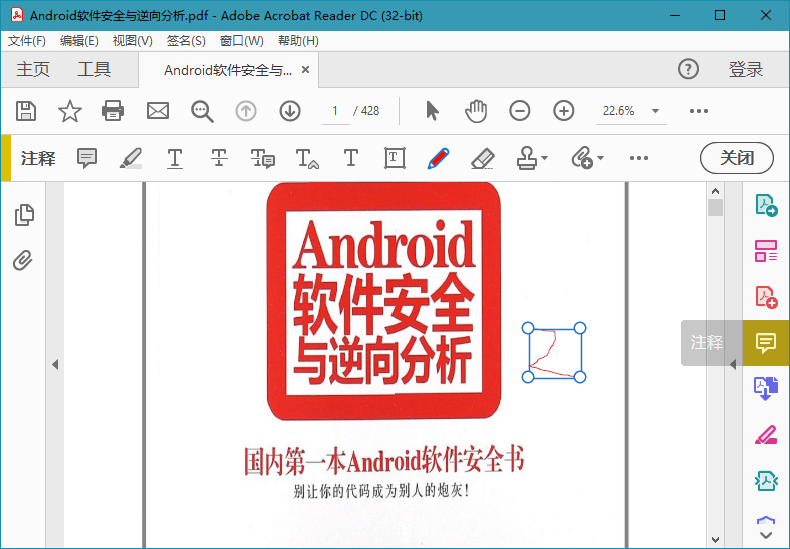Viewport: 790px width, 549px height.
Task: Activate the Hand pan tool
Action: point(476,111)
